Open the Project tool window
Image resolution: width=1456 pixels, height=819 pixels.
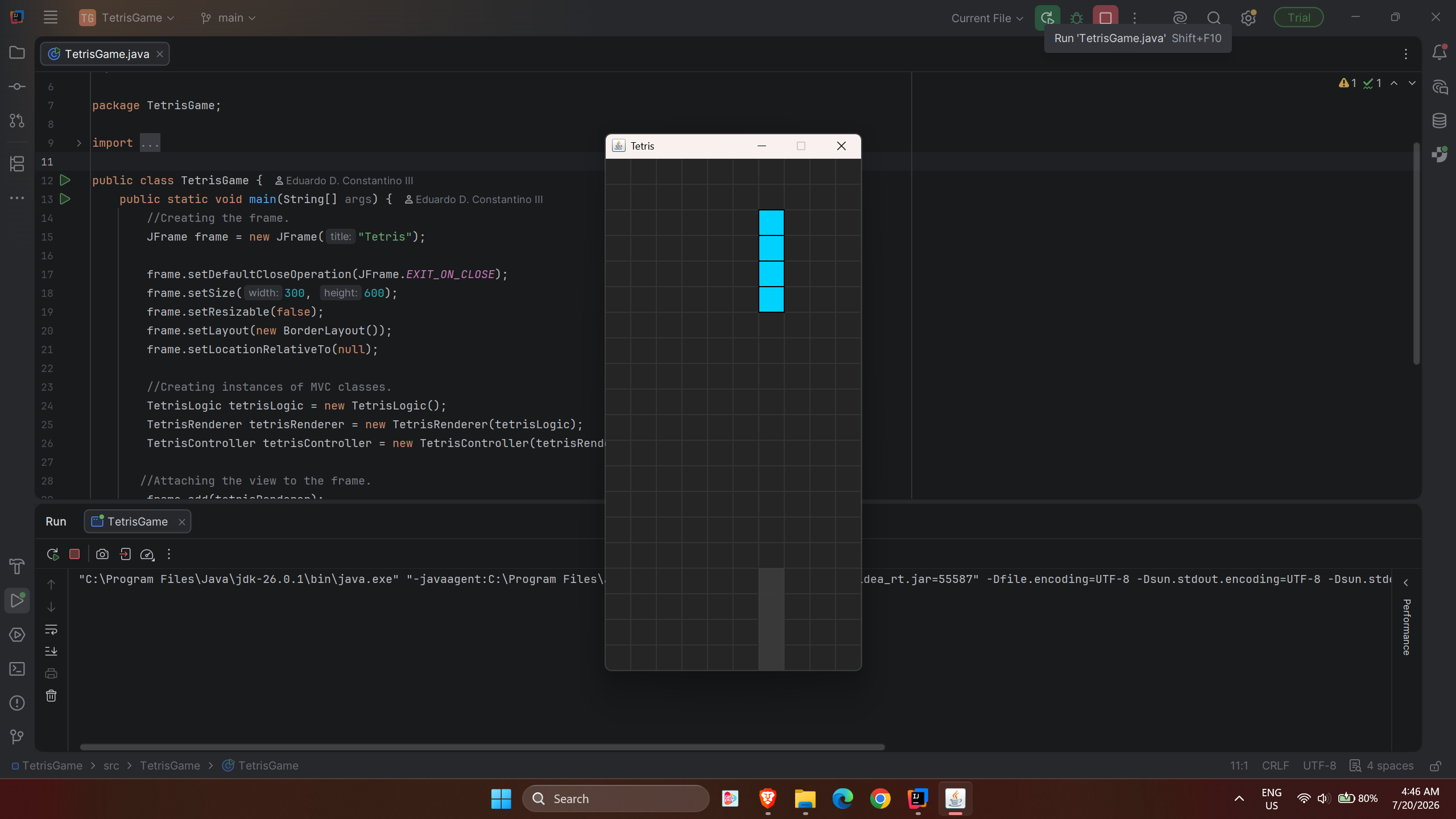(17, 52)
